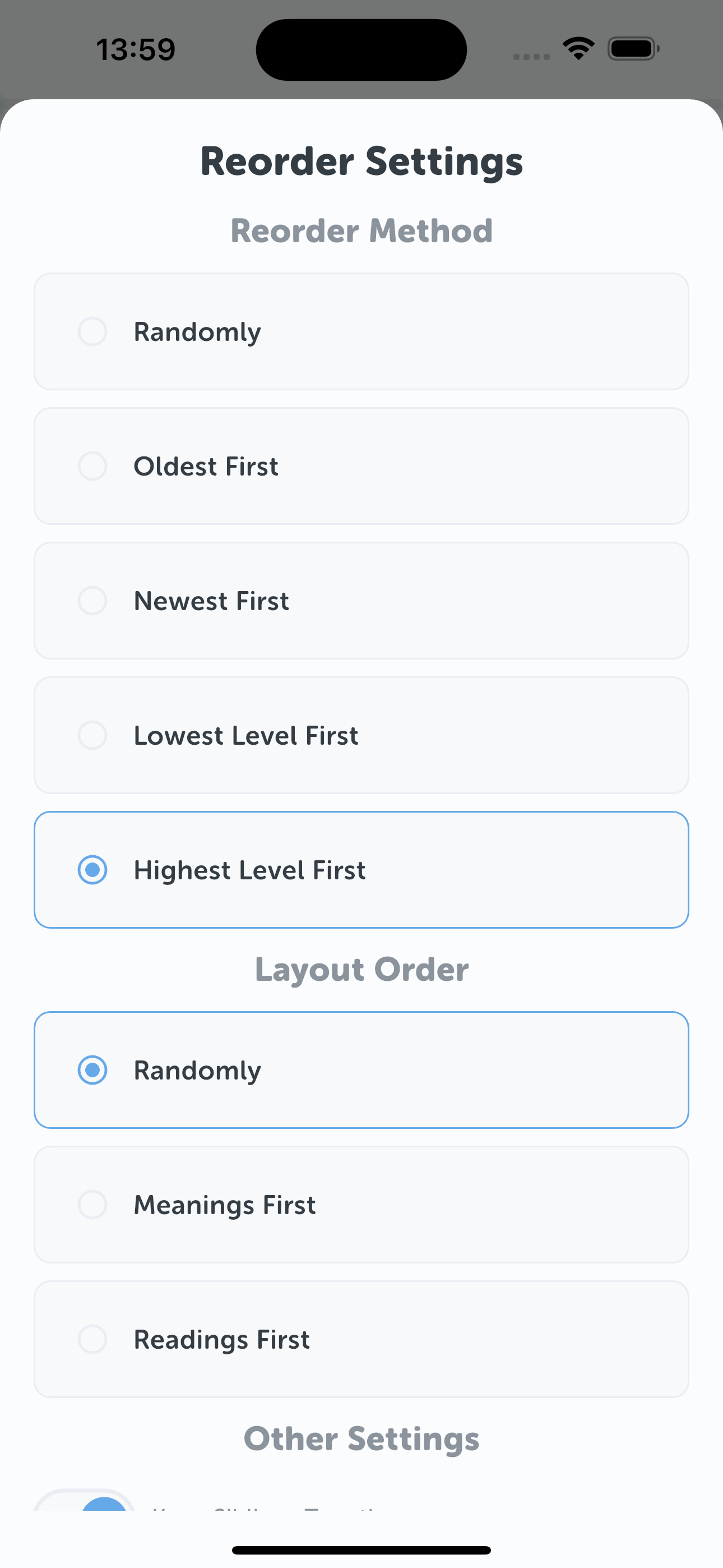Tap the Wi-Fi status icon
Viewport: 723px width, 1568px height.
[x=578, y=49]
